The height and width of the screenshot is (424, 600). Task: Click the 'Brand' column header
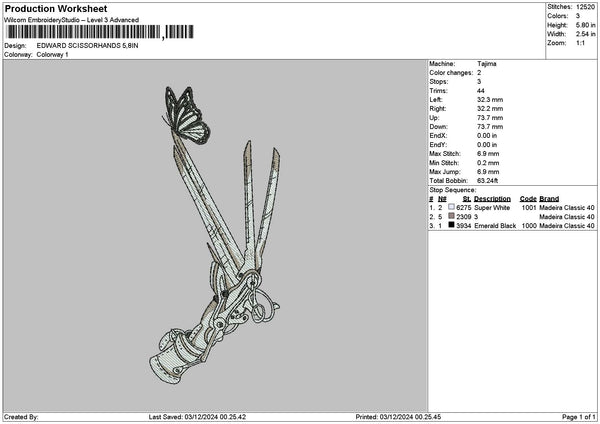click(x=549, y=199)
